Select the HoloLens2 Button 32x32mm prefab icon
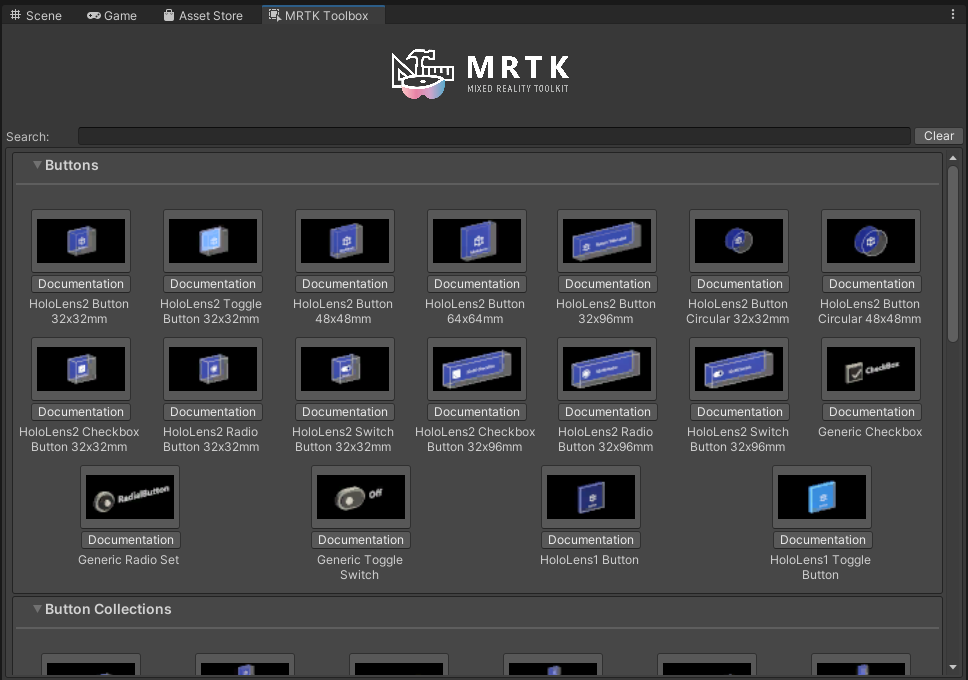Screen dimensions: 968x680 [x=81, y=241]
